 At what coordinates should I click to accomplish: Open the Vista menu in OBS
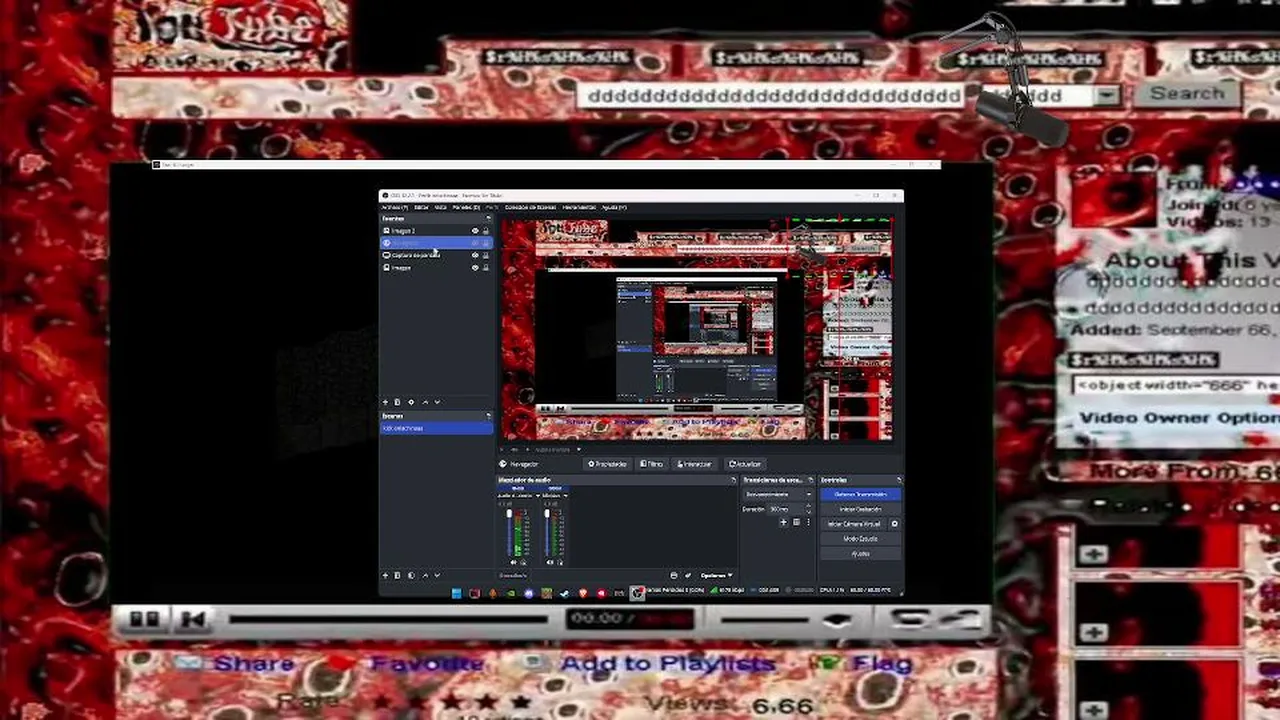click(x=440, y=207)
